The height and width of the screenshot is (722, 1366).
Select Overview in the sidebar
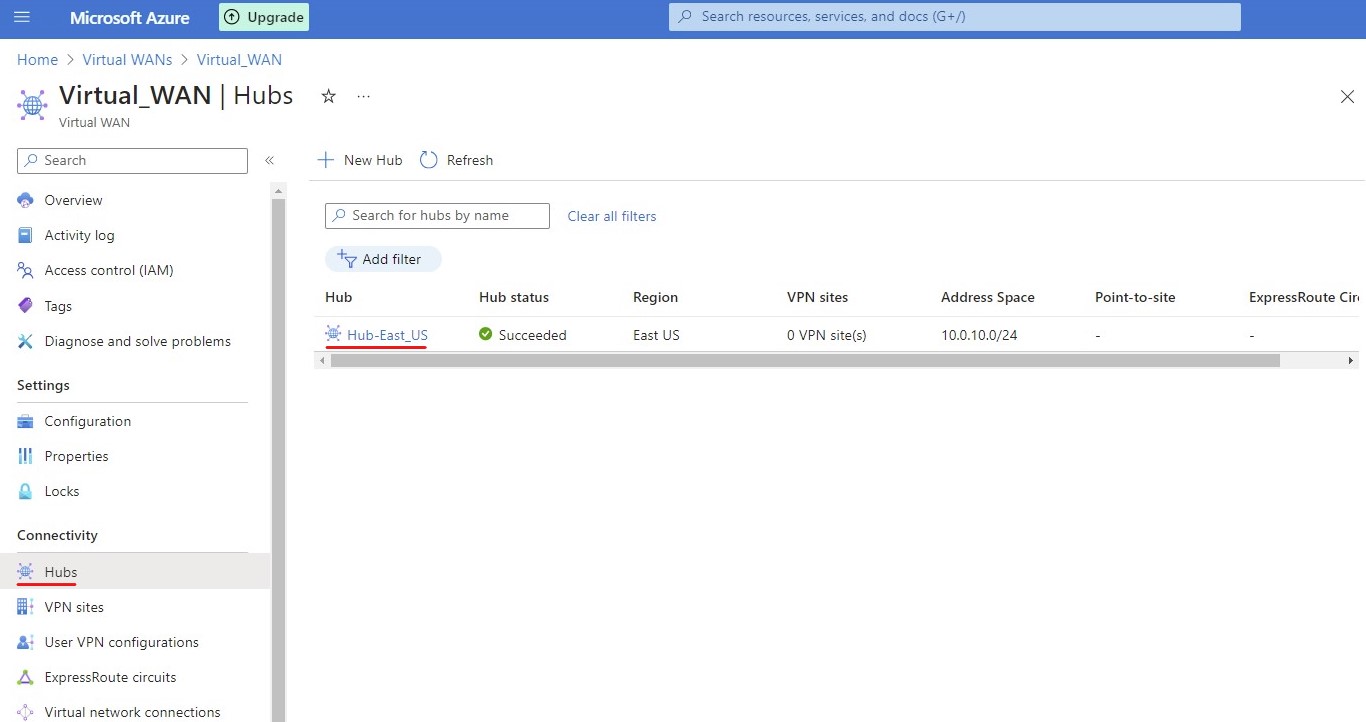[x=73, y=200]
